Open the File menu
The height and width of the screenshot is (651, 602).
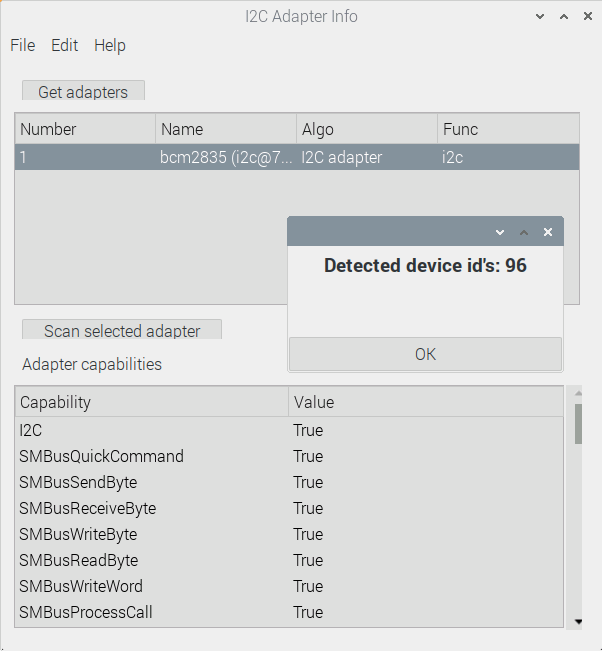point(22,45)
